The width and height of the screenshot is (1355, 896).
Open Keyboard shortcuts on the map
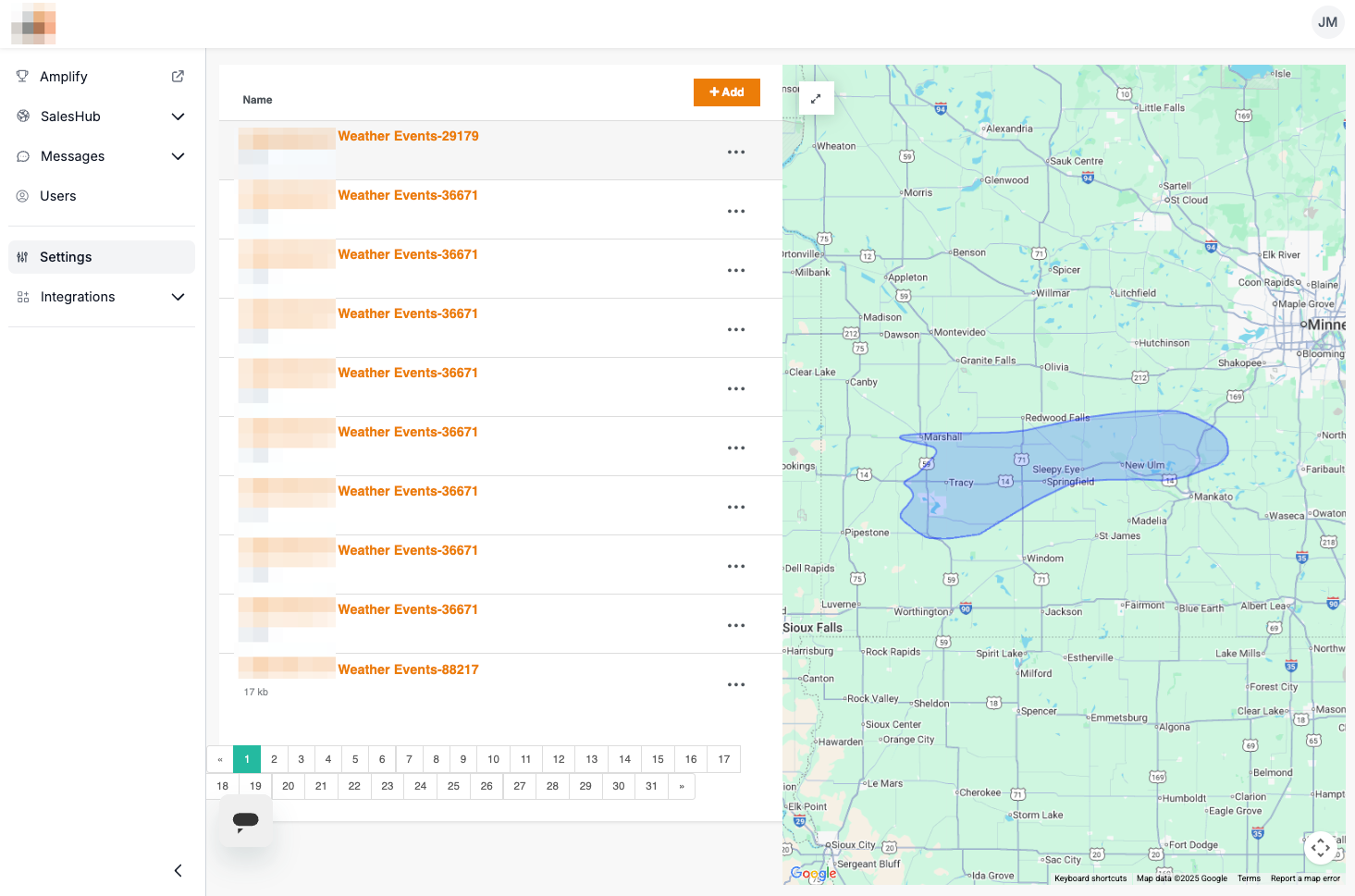click(1090, 878)
